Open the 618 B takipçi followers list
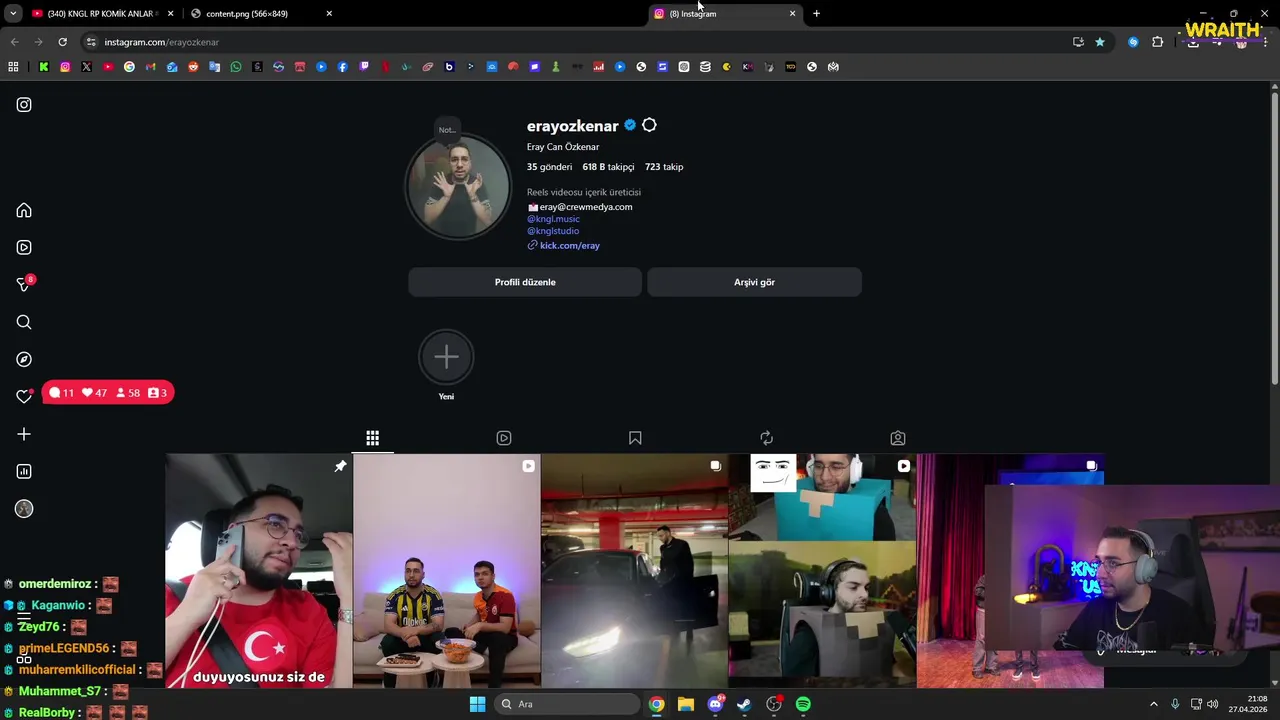Image resolution: width=1280 pixels, height=720 pixels. [x=608, y=167]
